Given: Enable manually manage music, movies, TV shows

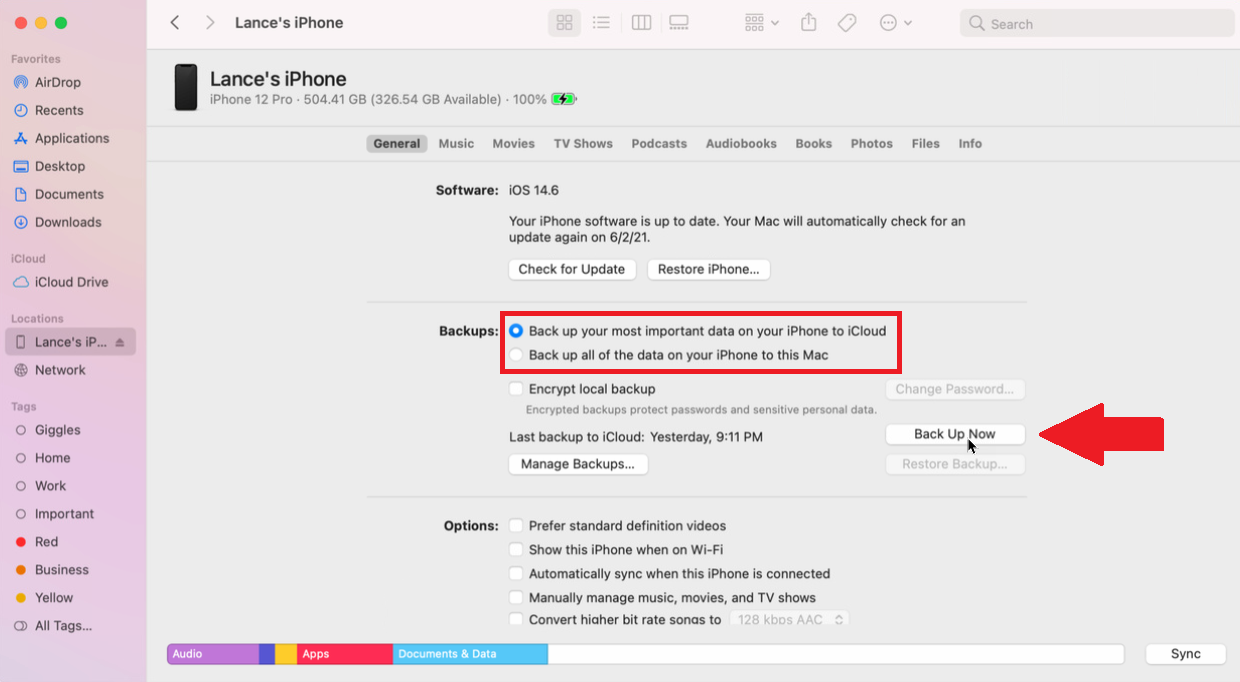Looking at the screenshot, I should pos(516,597).
